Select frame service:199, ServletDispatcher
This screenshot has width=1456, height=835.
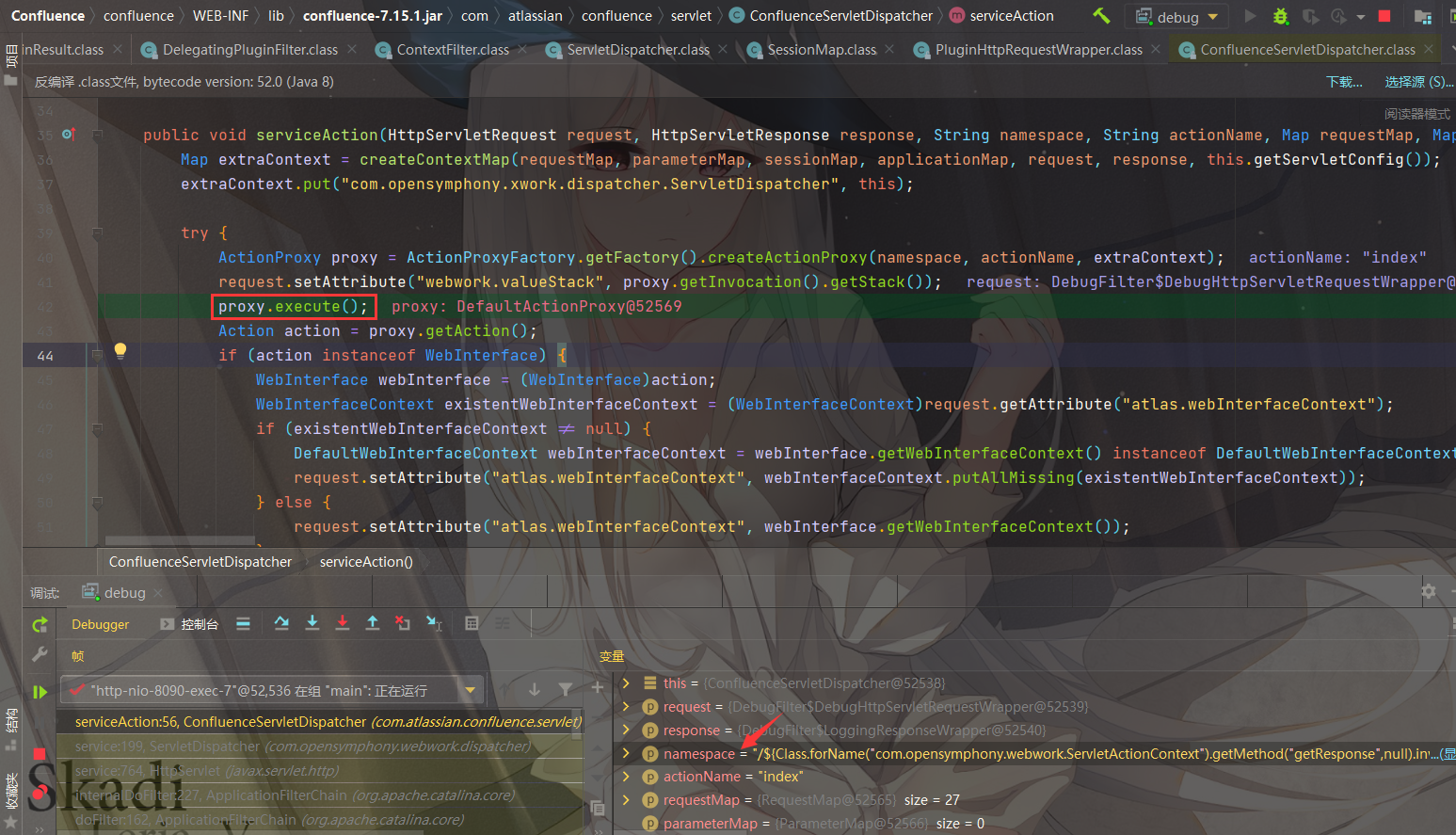(x=320, y=747)
